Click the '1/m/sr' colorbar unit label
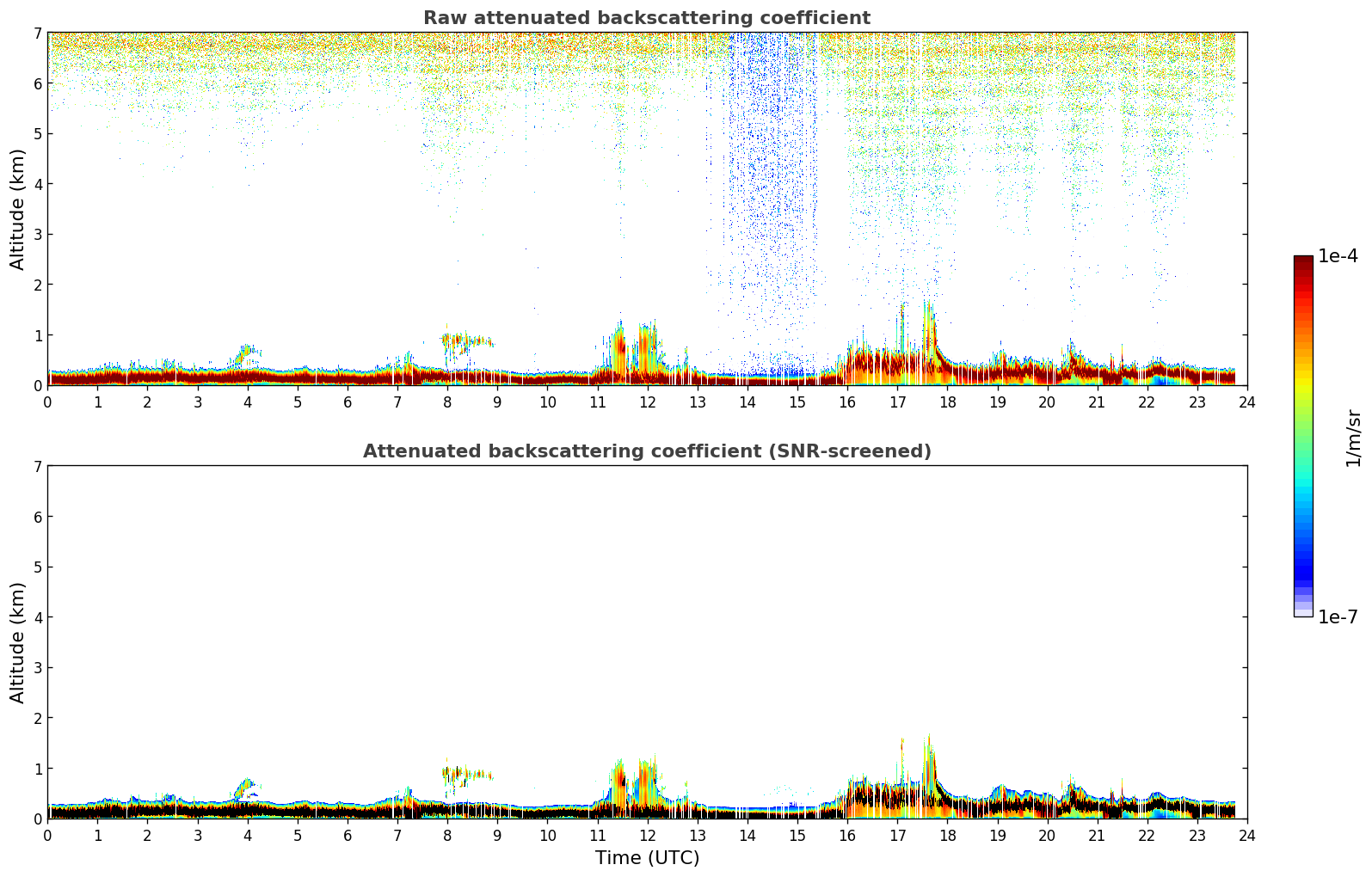Image resolution: width=1372 pixels, height=877 pixels. tap(1353, 438)
